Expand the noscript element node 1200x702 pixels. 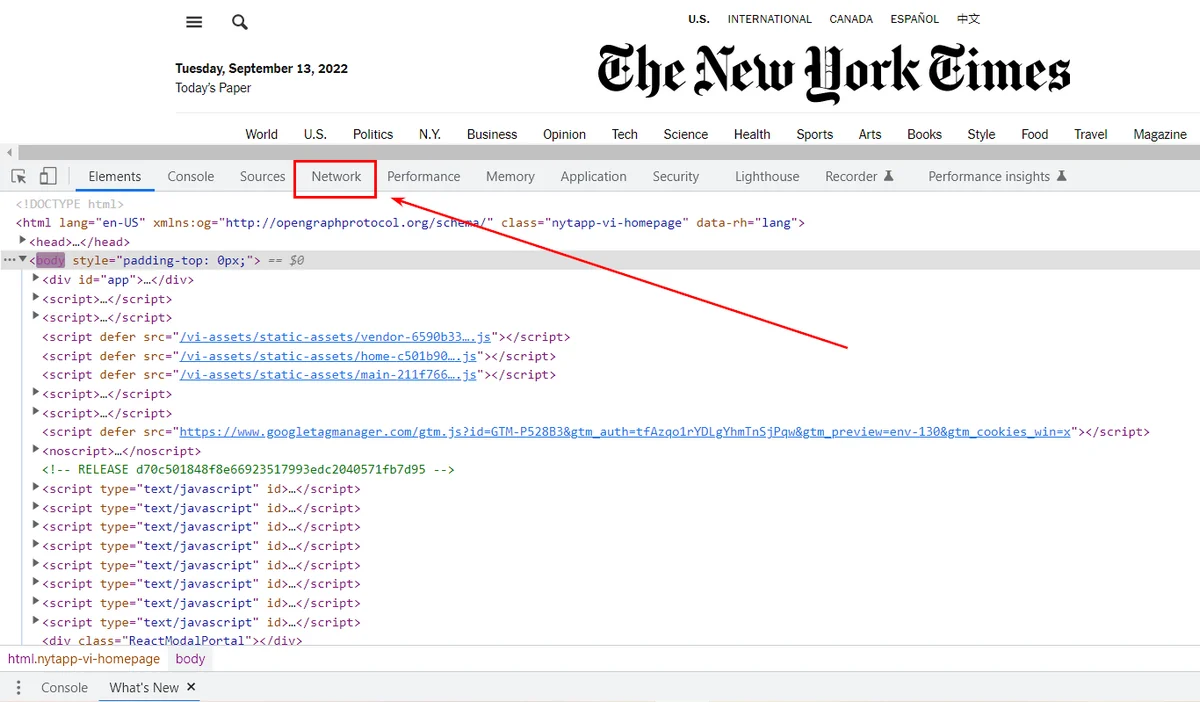pyautogui.click(x=36, y=450)
